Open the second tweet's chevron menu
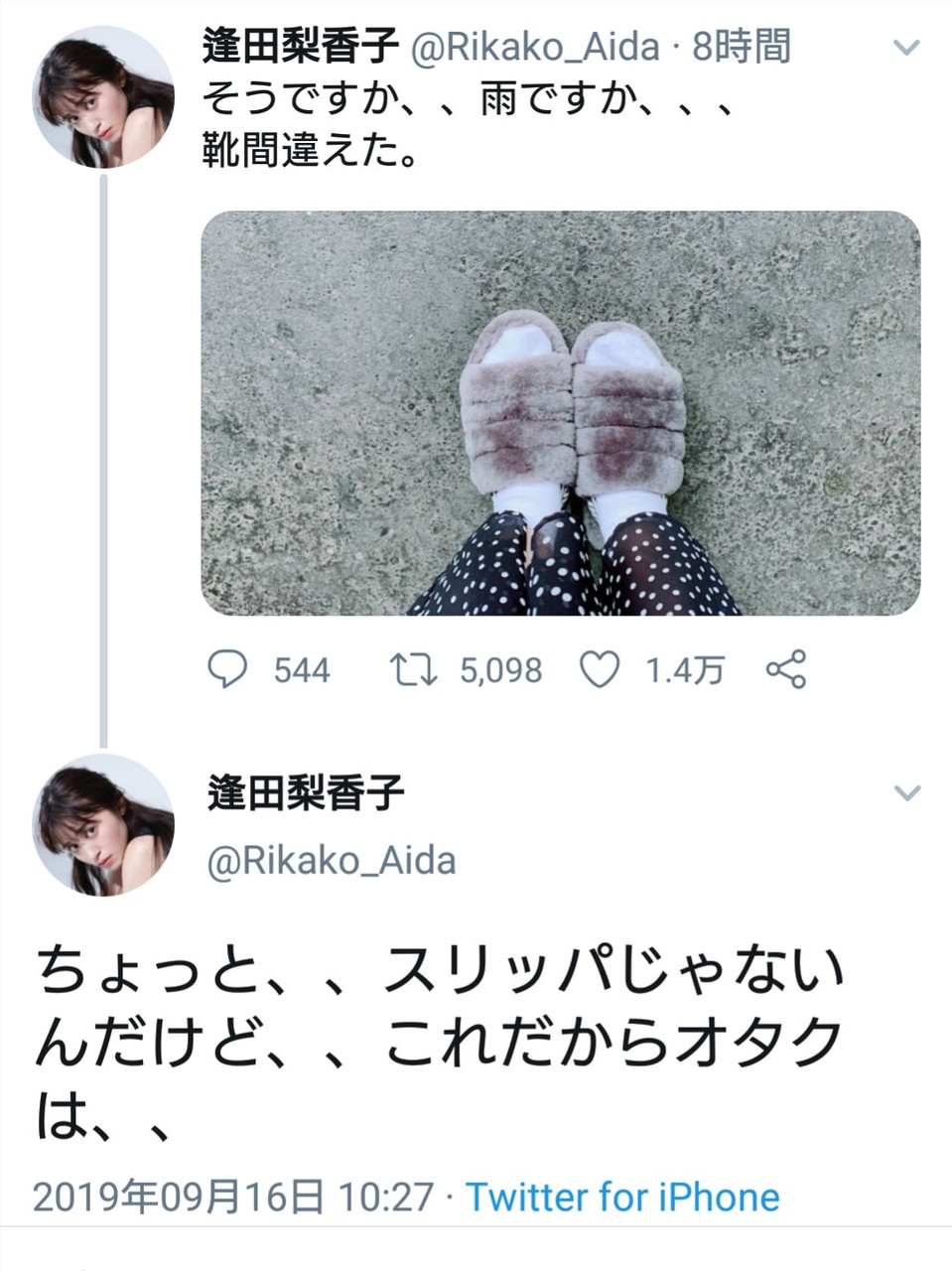This screenshot has height=1271, width=952. pos(907,792)
